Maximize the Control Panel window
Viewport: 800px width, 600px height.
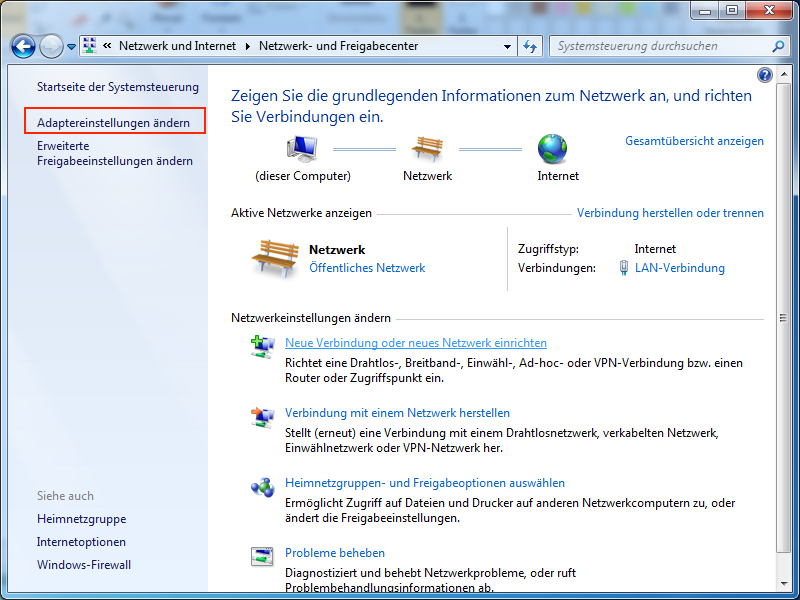click(732, 10)
